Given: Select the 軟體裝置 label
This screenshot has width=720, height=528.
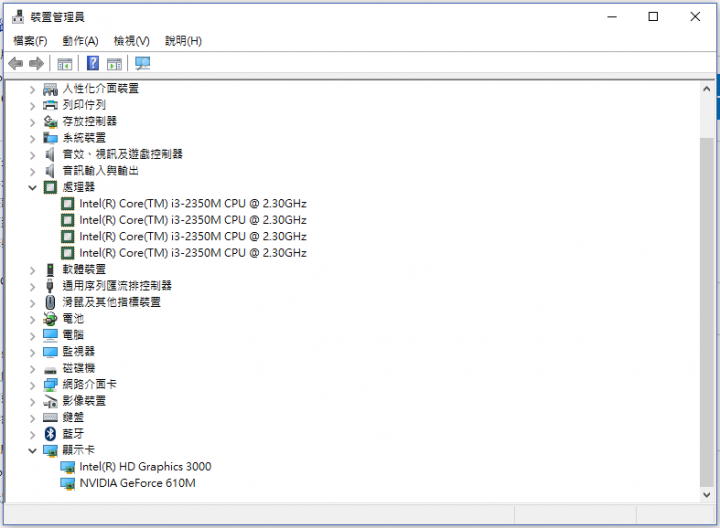Looking at the screenshot, I should click(x=84, y=270).
